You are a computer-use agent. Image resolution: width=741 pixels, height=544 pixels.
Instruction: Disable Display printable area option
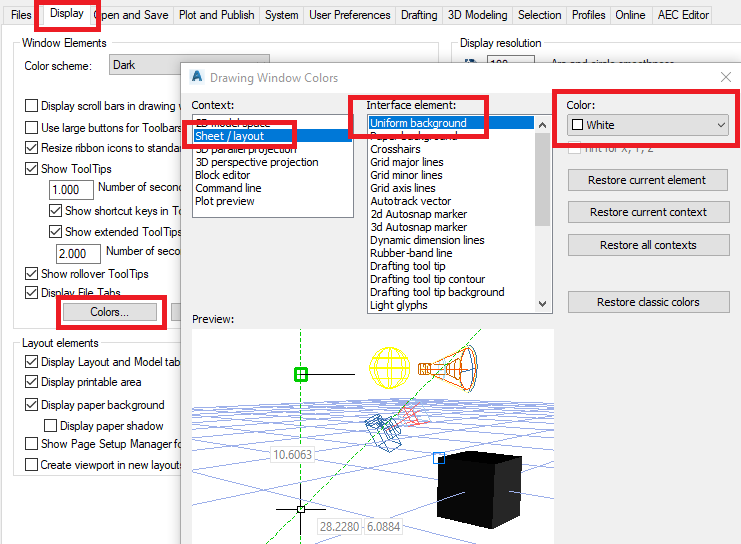31,382
